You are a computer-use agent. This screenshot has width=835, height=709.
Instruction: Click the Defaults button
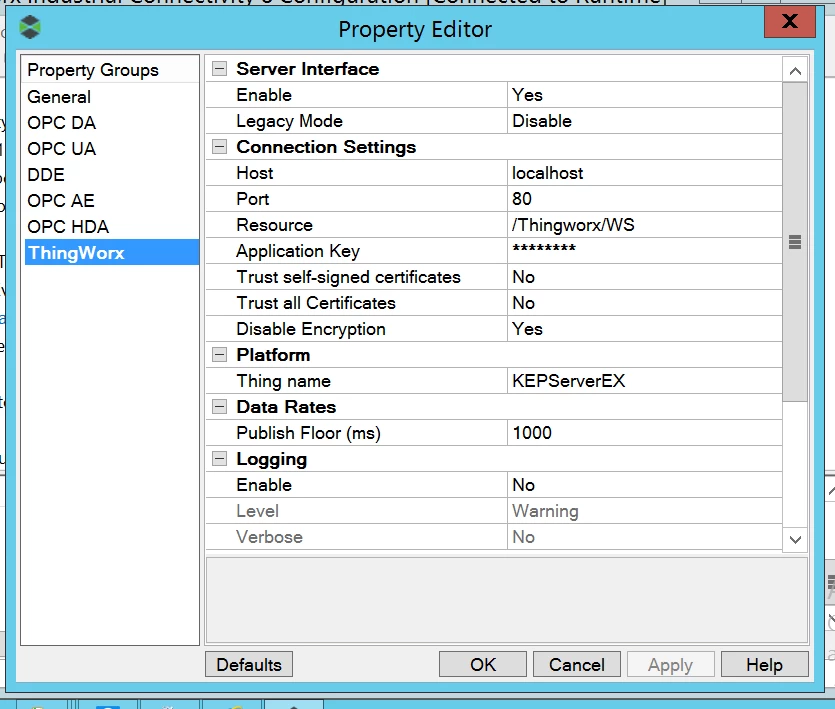click(x=249, y=664)
